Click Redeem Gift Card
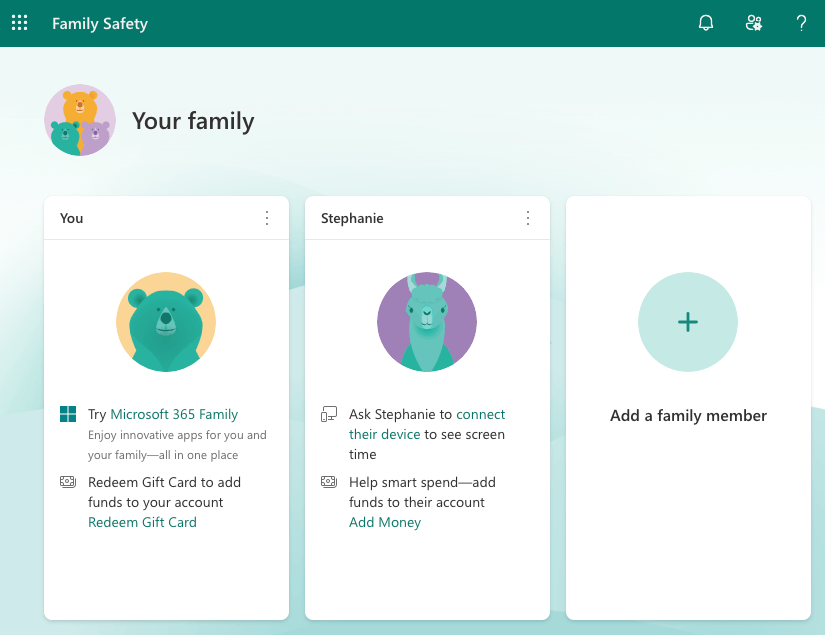This screenshot has height=635, width=825. (x=142, y=522)
